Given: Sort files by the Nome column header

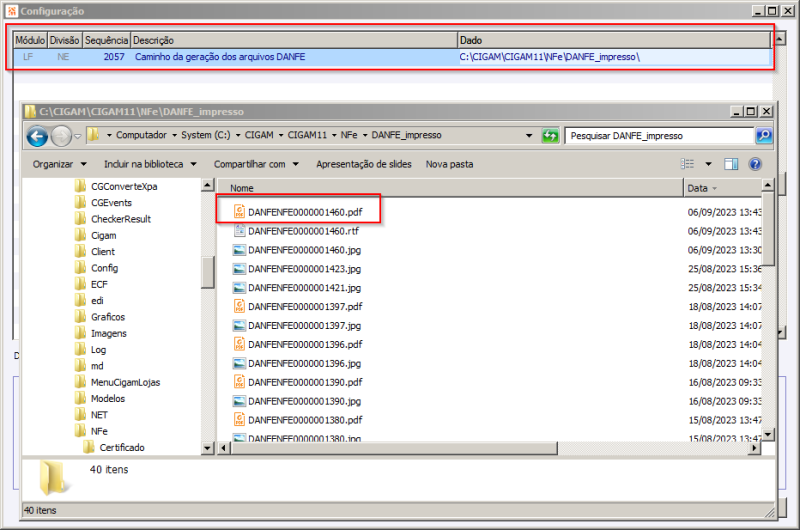Looking at the screenshot, I should point(450,188).
